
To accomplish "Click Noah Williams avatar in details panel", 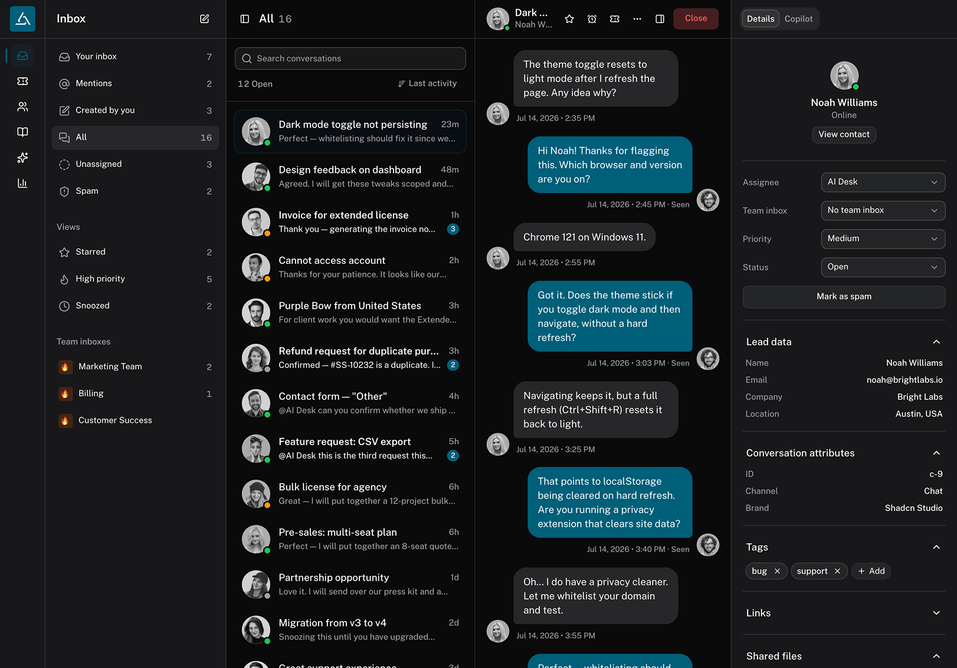I will click(844, 76).
